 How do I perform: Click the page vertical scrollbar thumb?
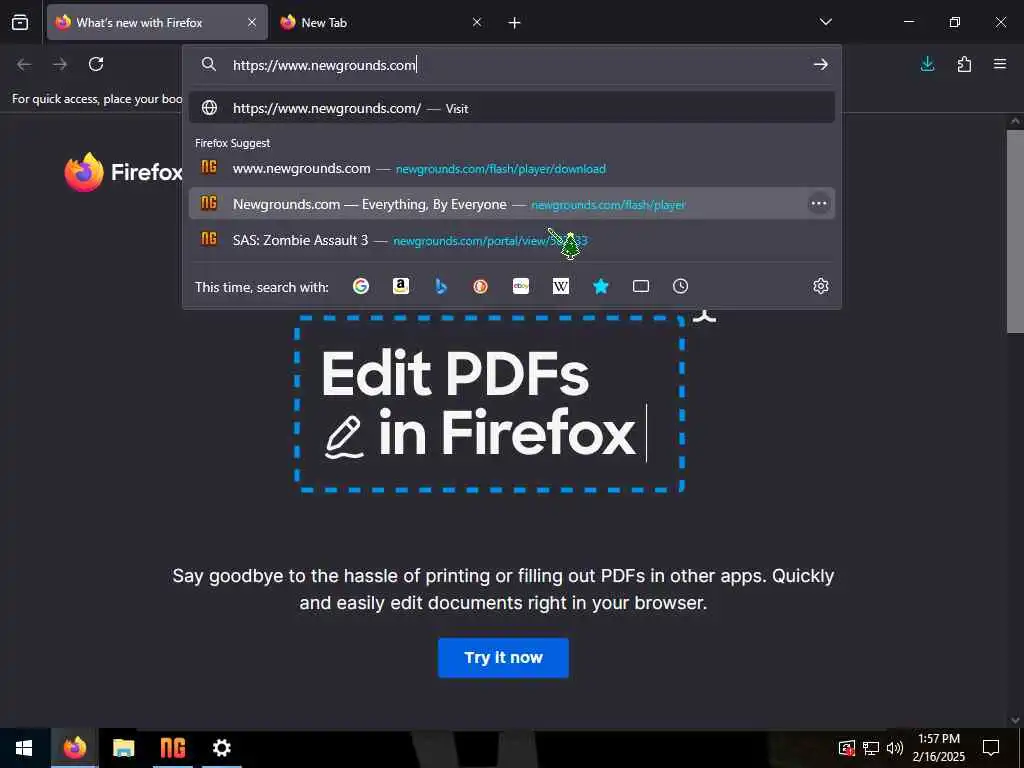pos(1015,232)
